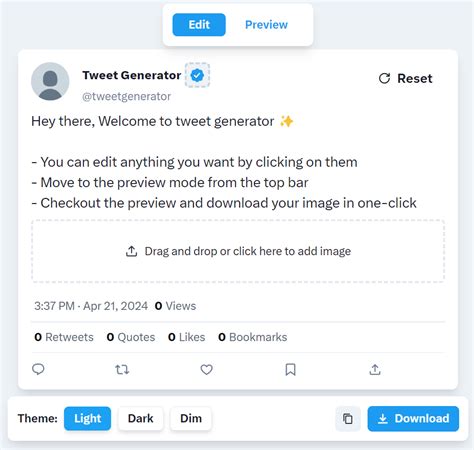Click the bookmark icon in the action row
The height and width of the screenshot is (450, 474).
coord(290,370)
